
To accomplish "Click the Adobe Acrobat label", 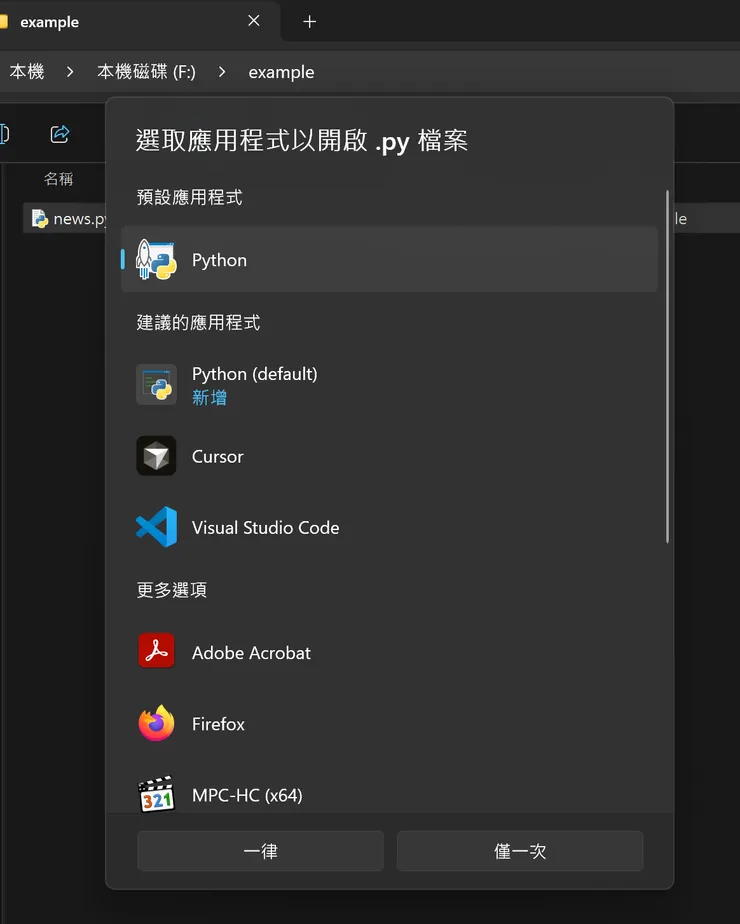I will pos(251,653).
